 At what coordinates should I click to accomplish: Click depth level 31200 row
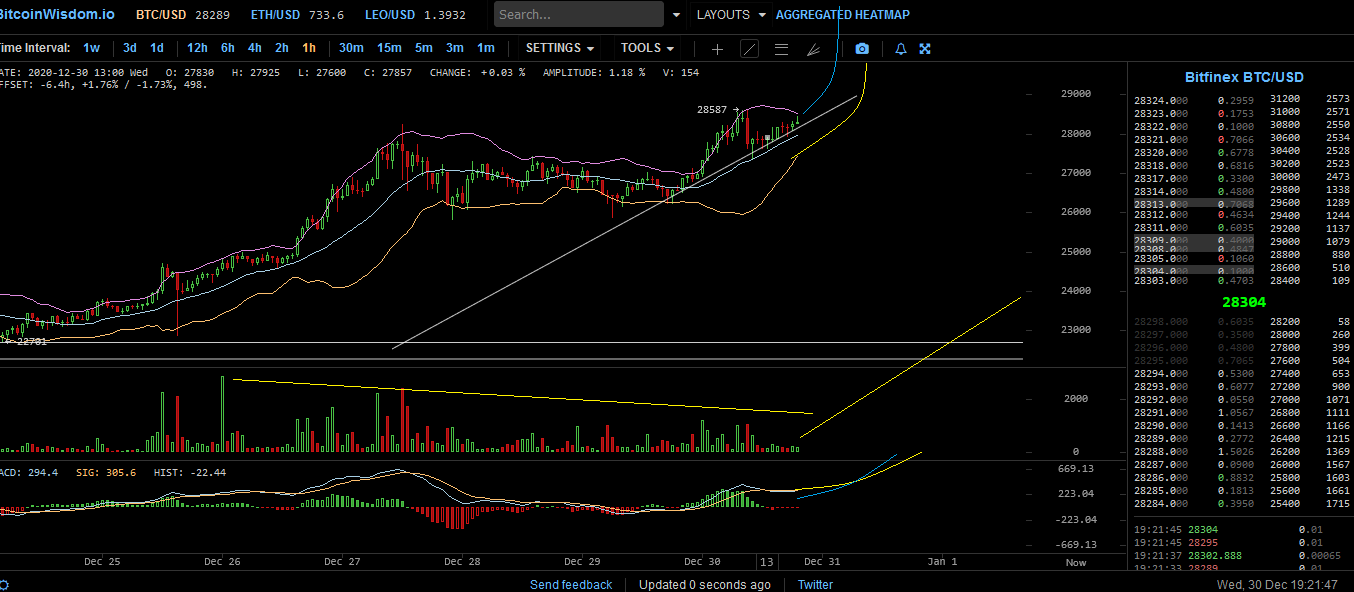click(x=1309, y=99)
